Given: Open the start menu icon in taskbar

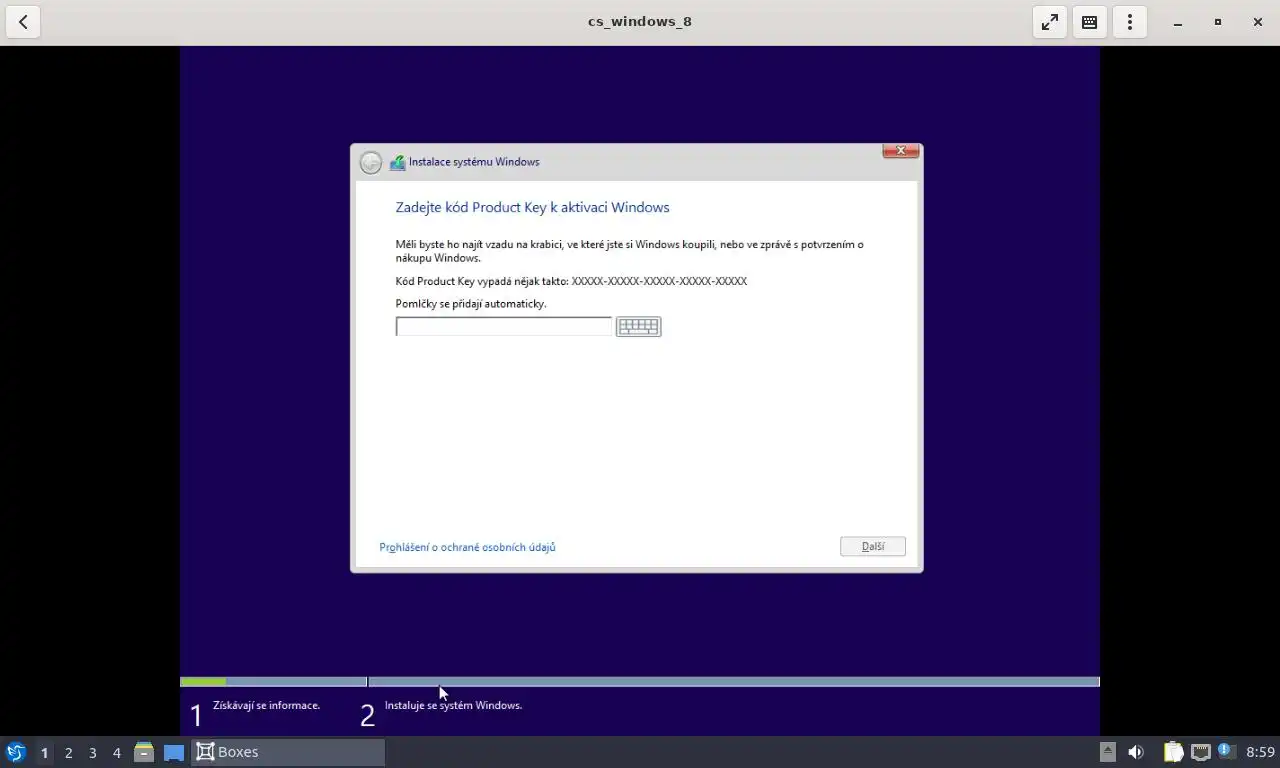Looking at the screenshot, I should coord(16,752).
